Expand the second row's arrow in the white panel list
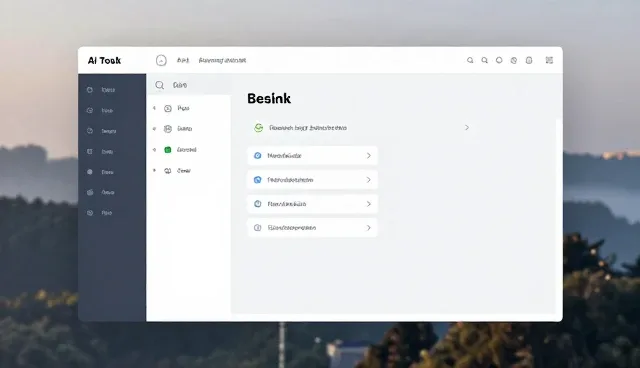 (x=154, y=129)
